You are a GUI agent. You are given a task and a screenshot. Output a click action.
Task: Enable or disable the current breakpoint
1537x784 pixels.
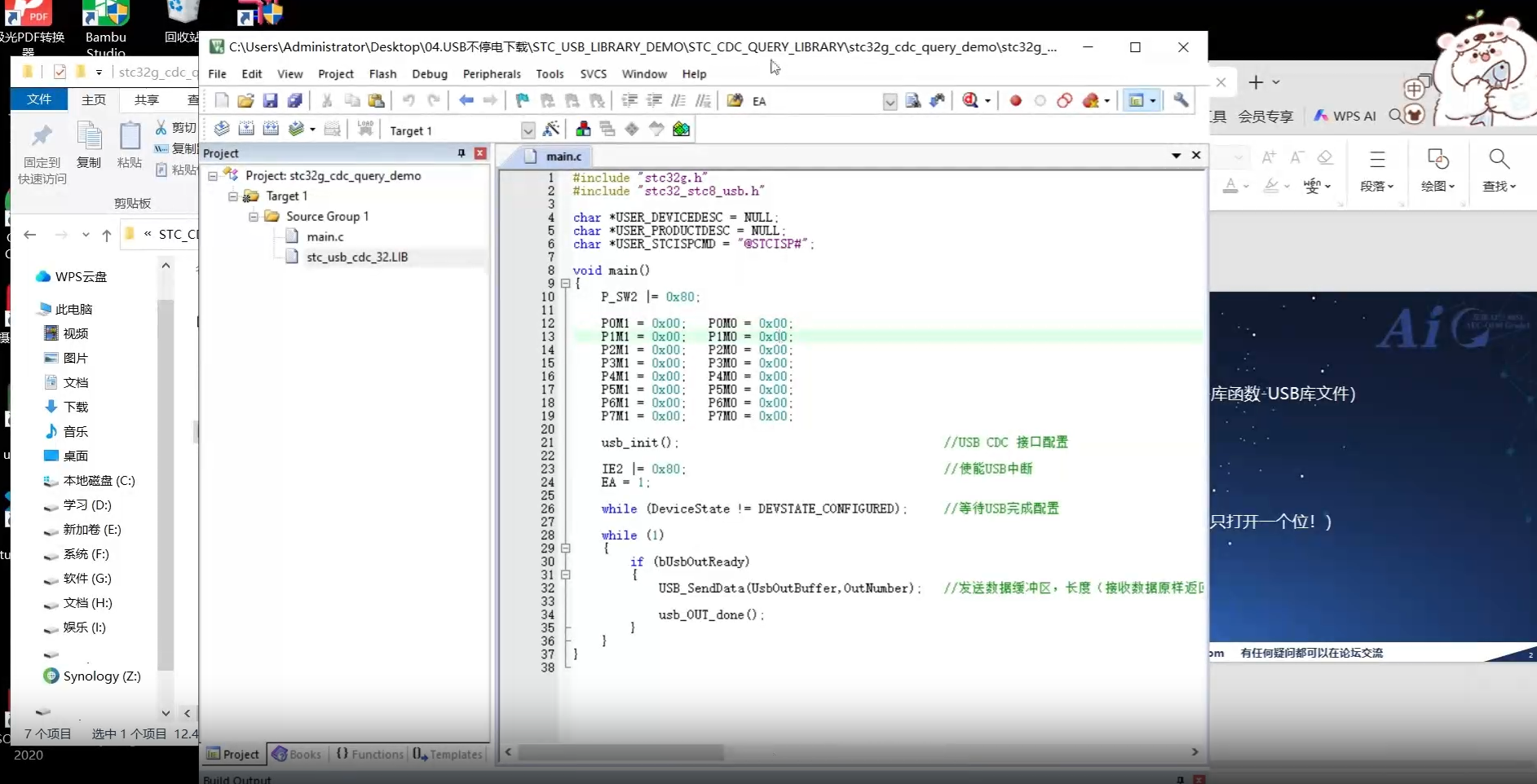[x=1040, y=100]
